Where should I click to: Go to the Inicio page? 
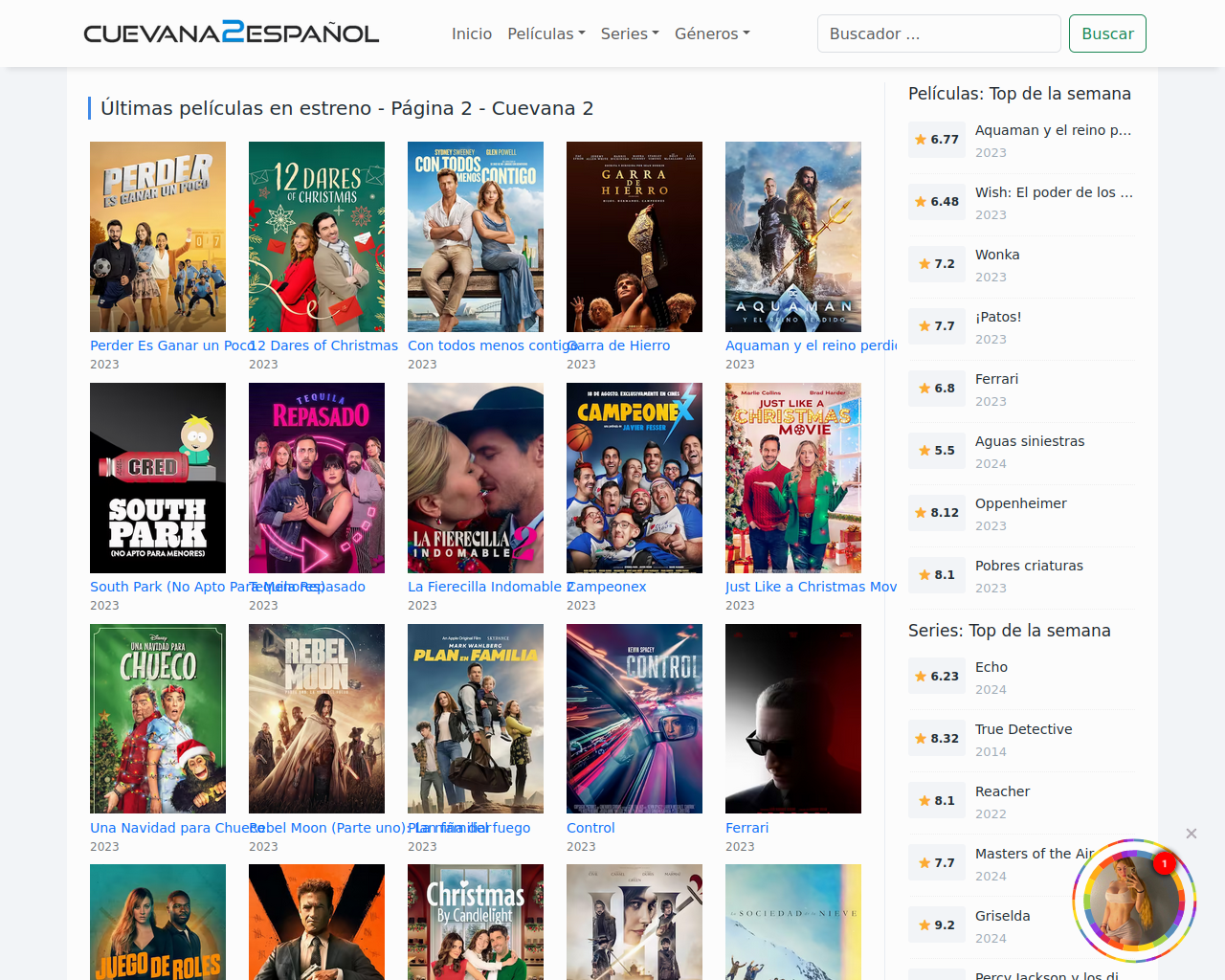point(472,33)
